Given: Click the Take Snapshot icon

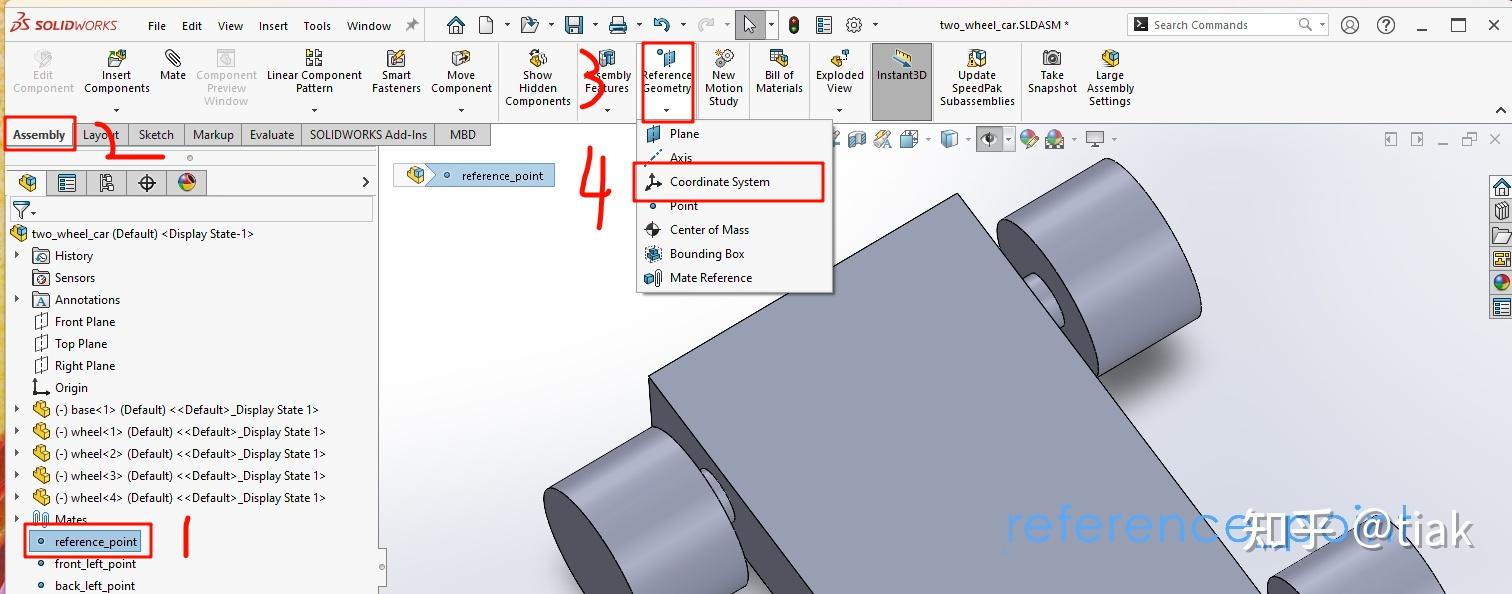Looking at the screenshot, I should tap(1051, 72).
